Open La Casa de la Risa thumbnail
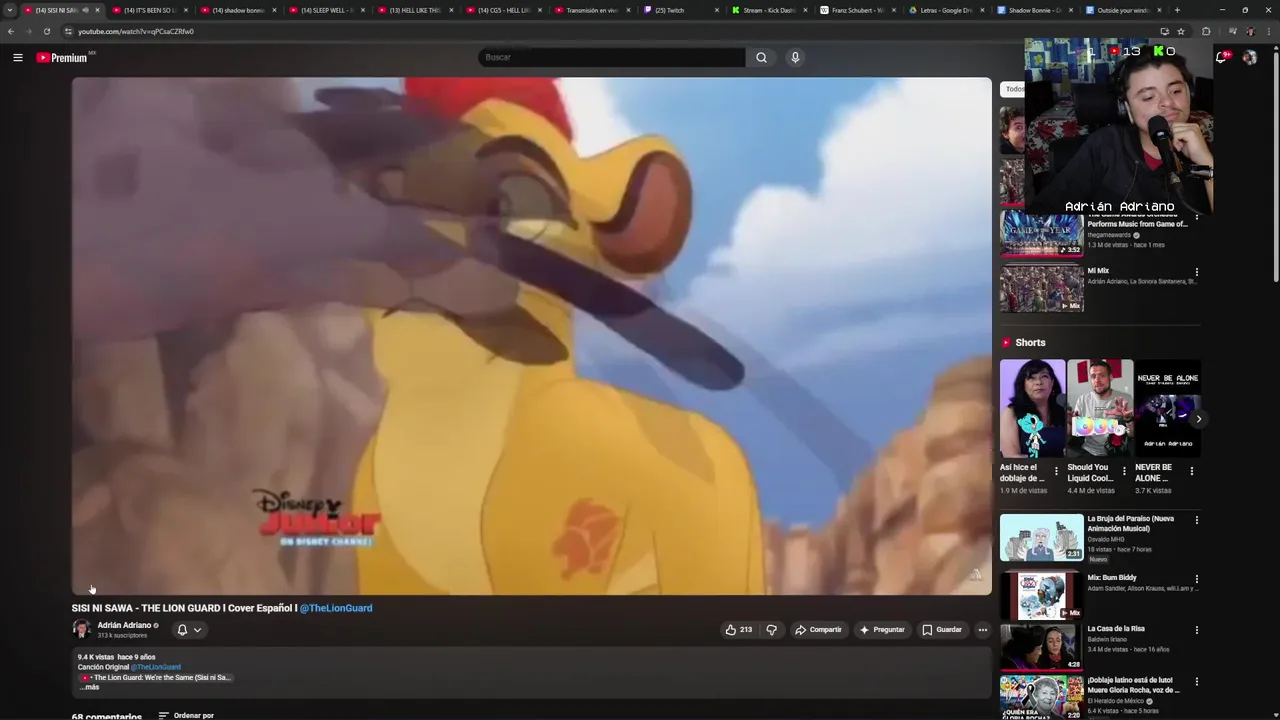 coord(1041,647)
